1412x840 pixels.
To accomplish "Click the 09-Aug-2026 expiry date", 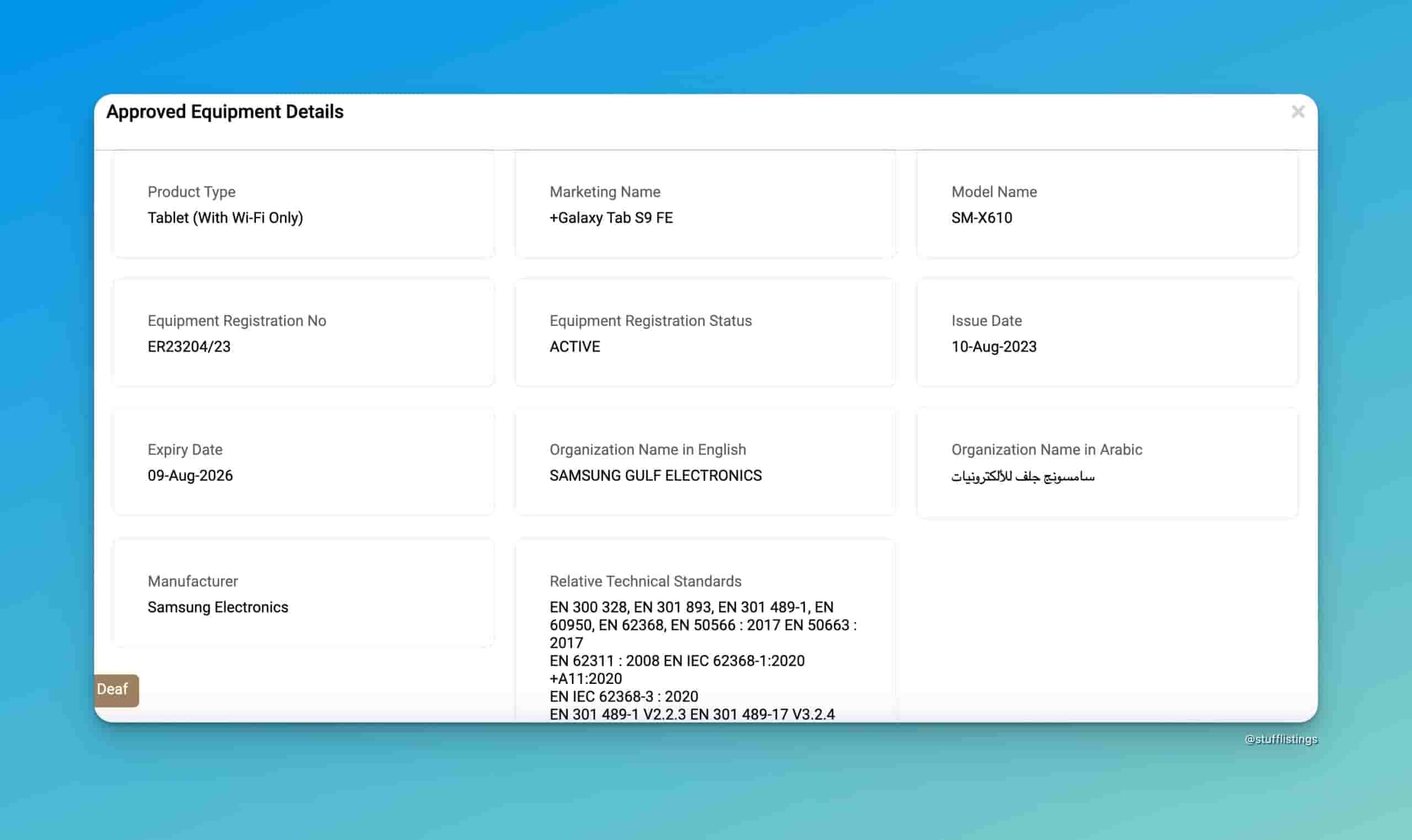I will point(190,475).
